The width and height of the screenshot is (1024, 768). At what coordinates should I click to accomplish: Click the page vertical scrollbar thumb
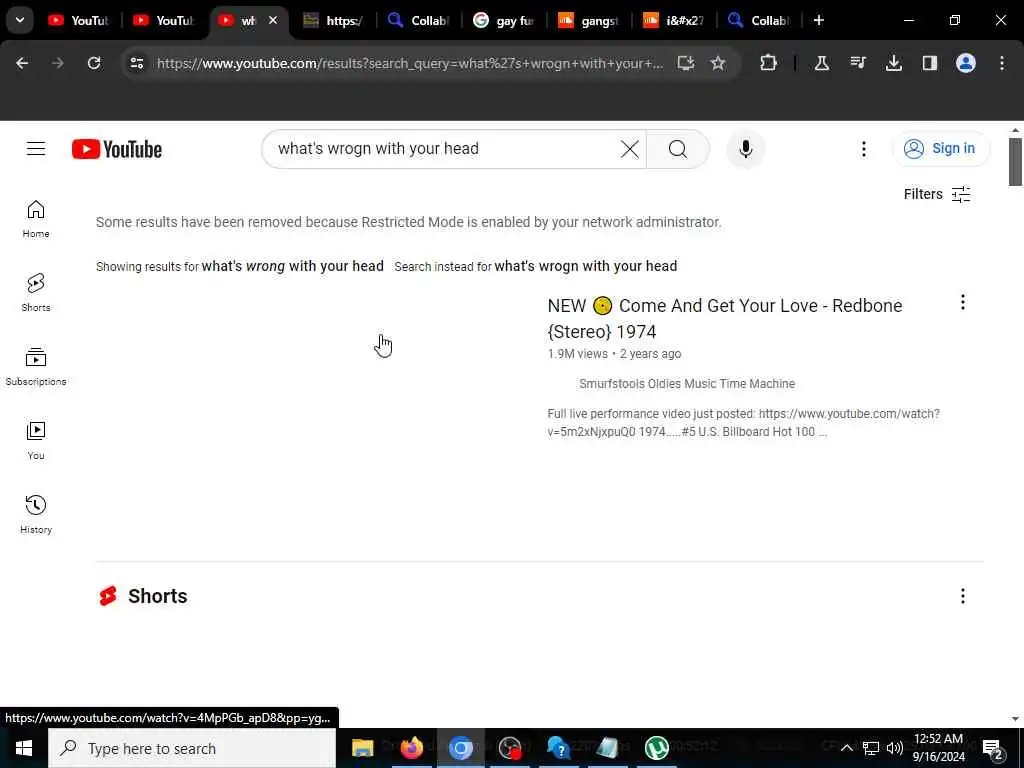click(x=1015, y=161)
